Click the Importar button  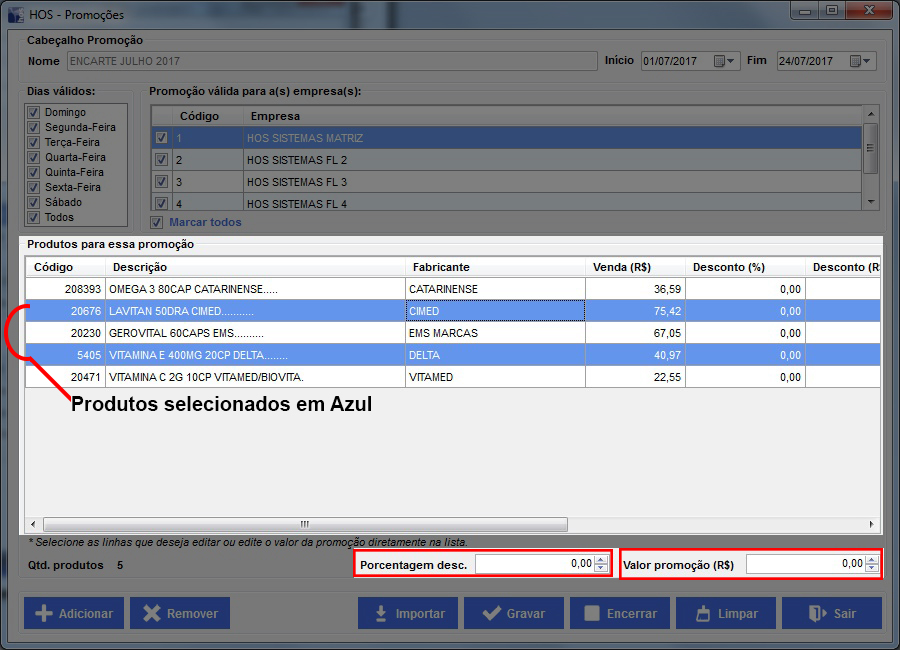(x=408, y=613)
